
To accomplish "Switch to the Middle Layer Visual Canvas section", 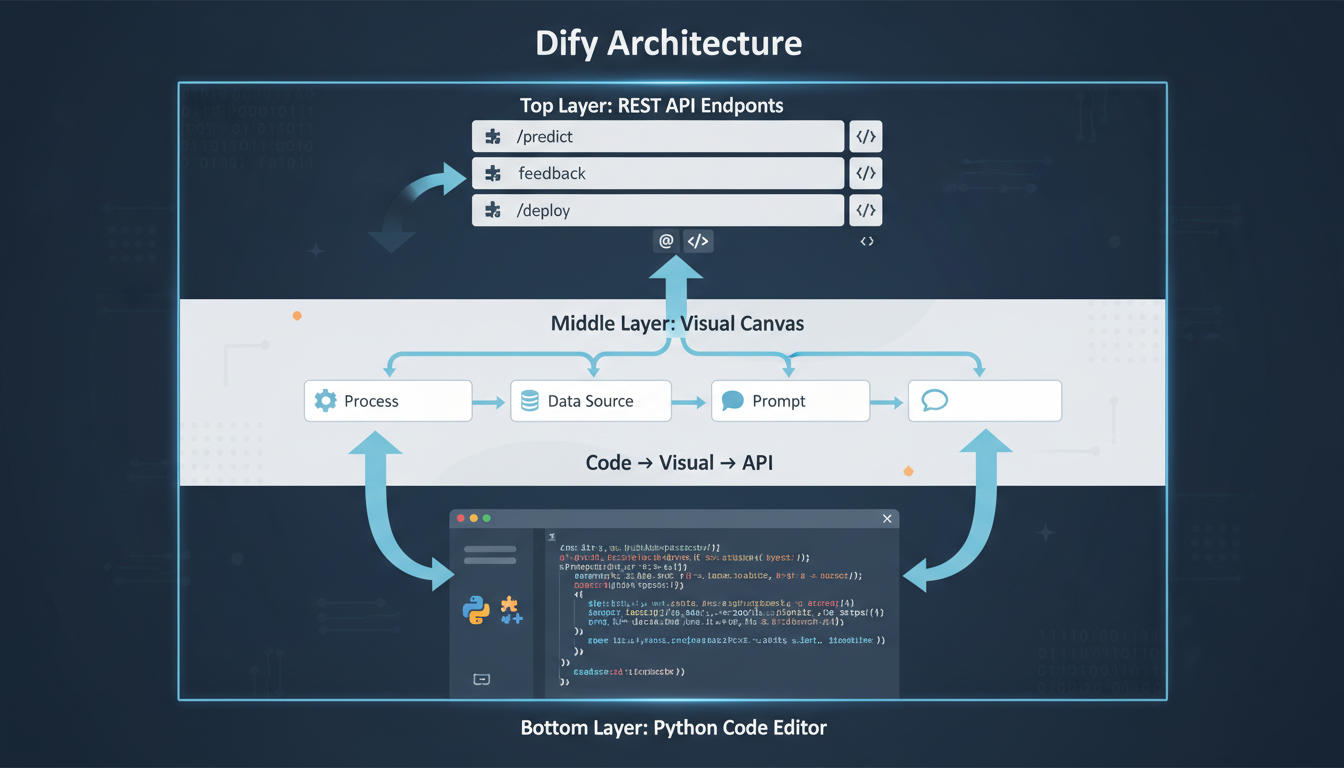I will point(678,323).
